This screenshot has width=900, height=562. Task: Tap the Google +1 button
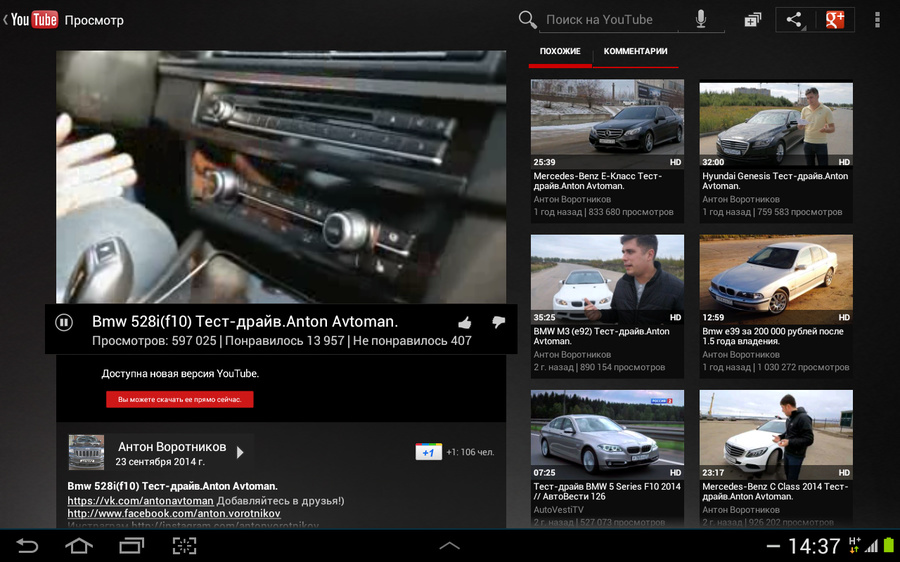(x=428, y=452)
